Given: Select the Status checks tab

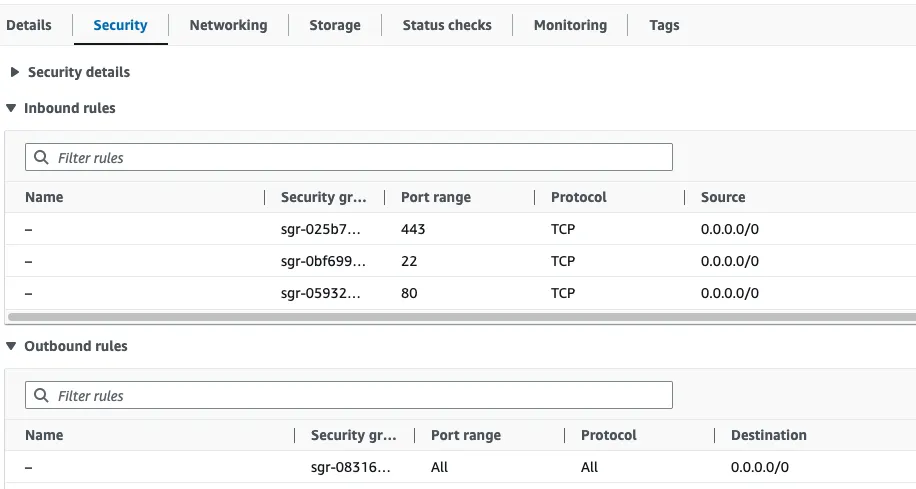Looking at the screenshot, I should [447, 25].
